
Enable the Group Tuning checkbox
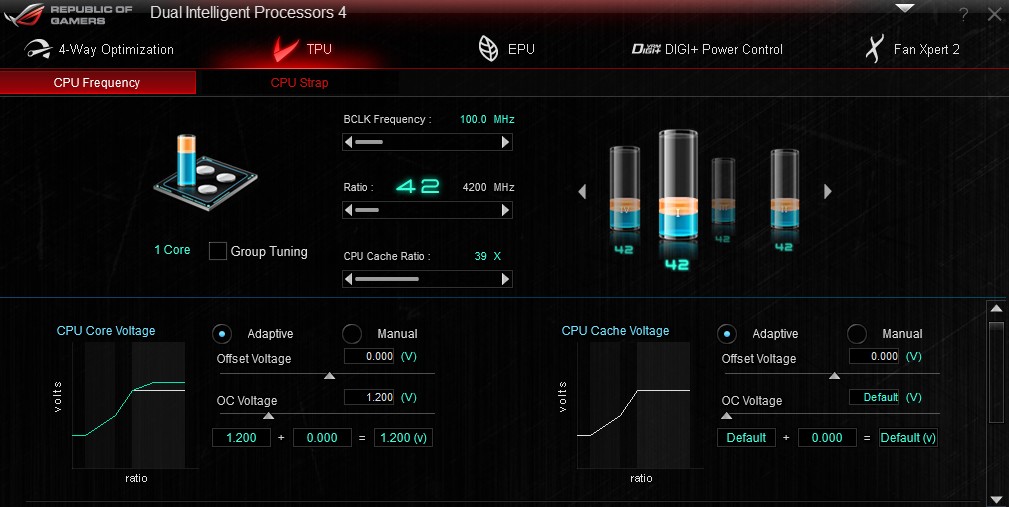click(218, 252)
